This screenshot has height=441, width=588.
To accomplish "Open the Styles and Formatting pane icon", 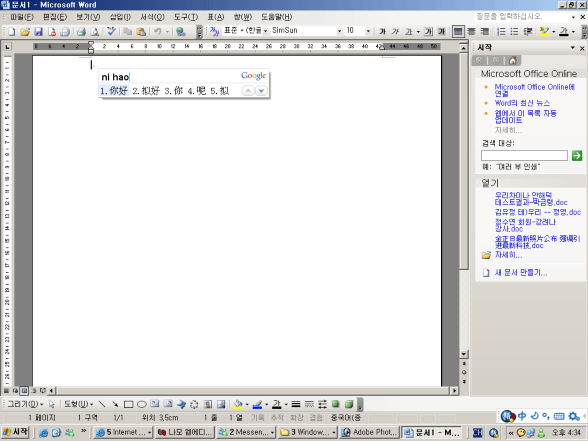I will coord(214,32).
